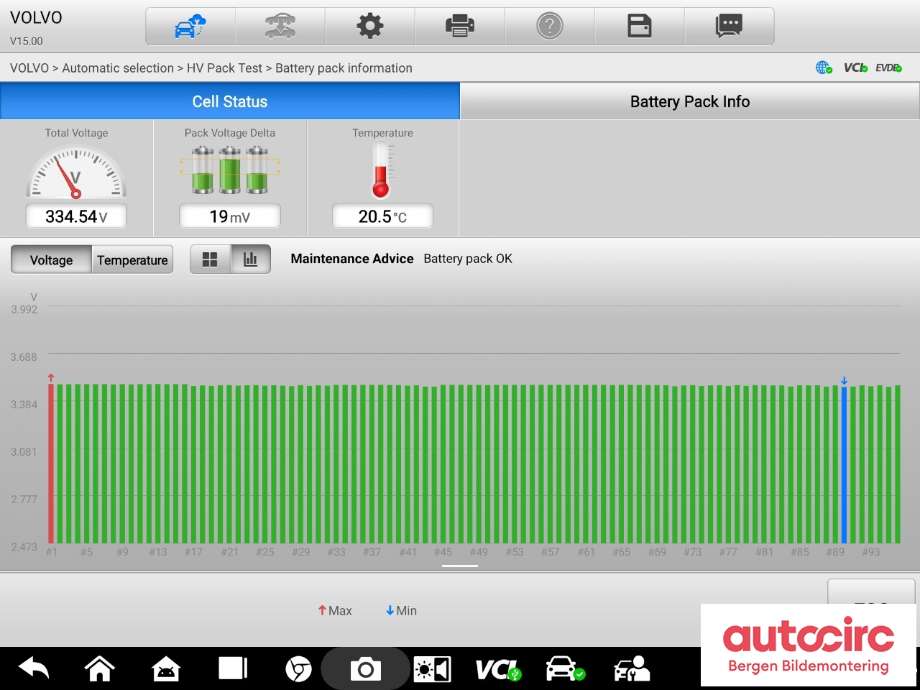Click the V15.00 version label
This screenshot has height=690, width=920.
coord(26,42)
